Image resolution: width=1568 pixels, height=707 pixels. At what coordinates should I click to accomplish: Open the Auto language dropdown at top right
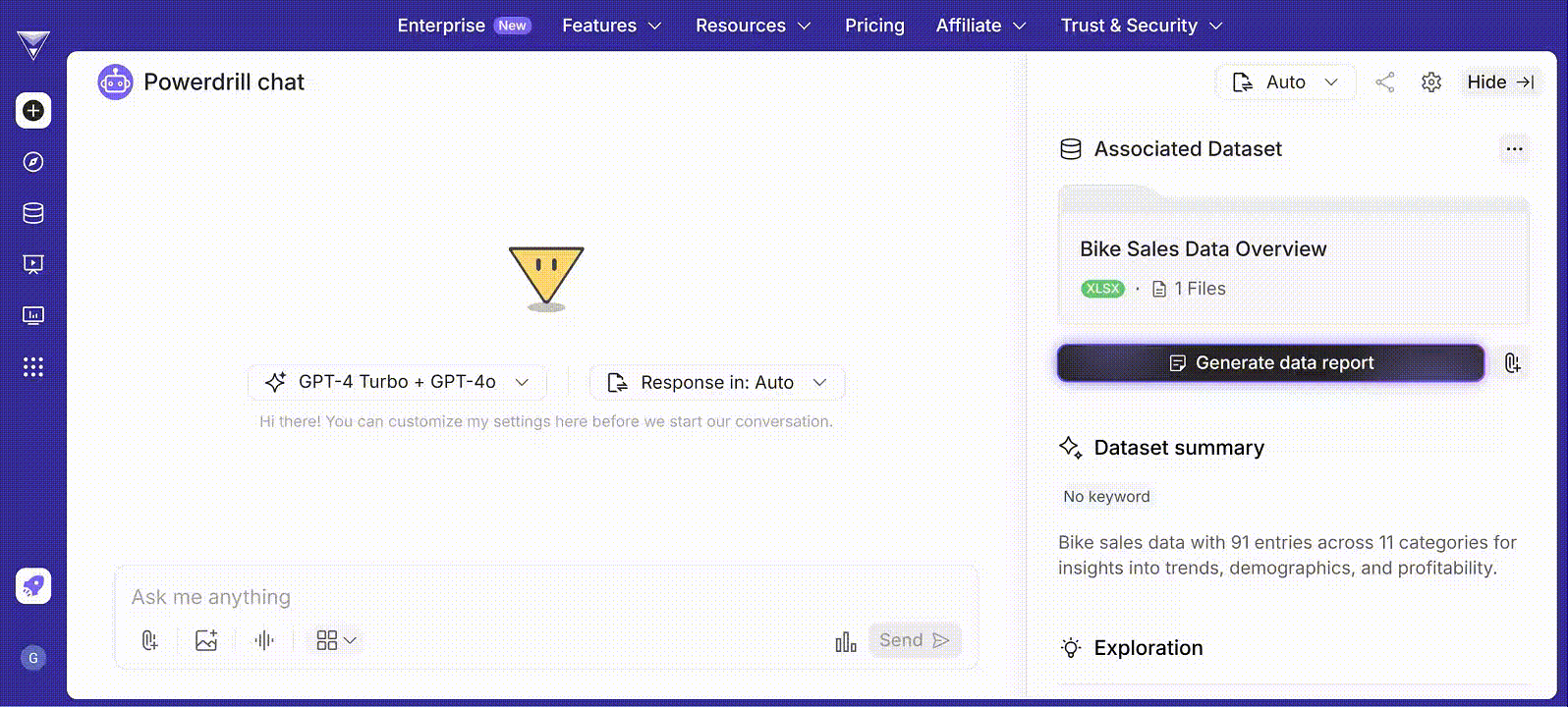[x=1285, y=82]
